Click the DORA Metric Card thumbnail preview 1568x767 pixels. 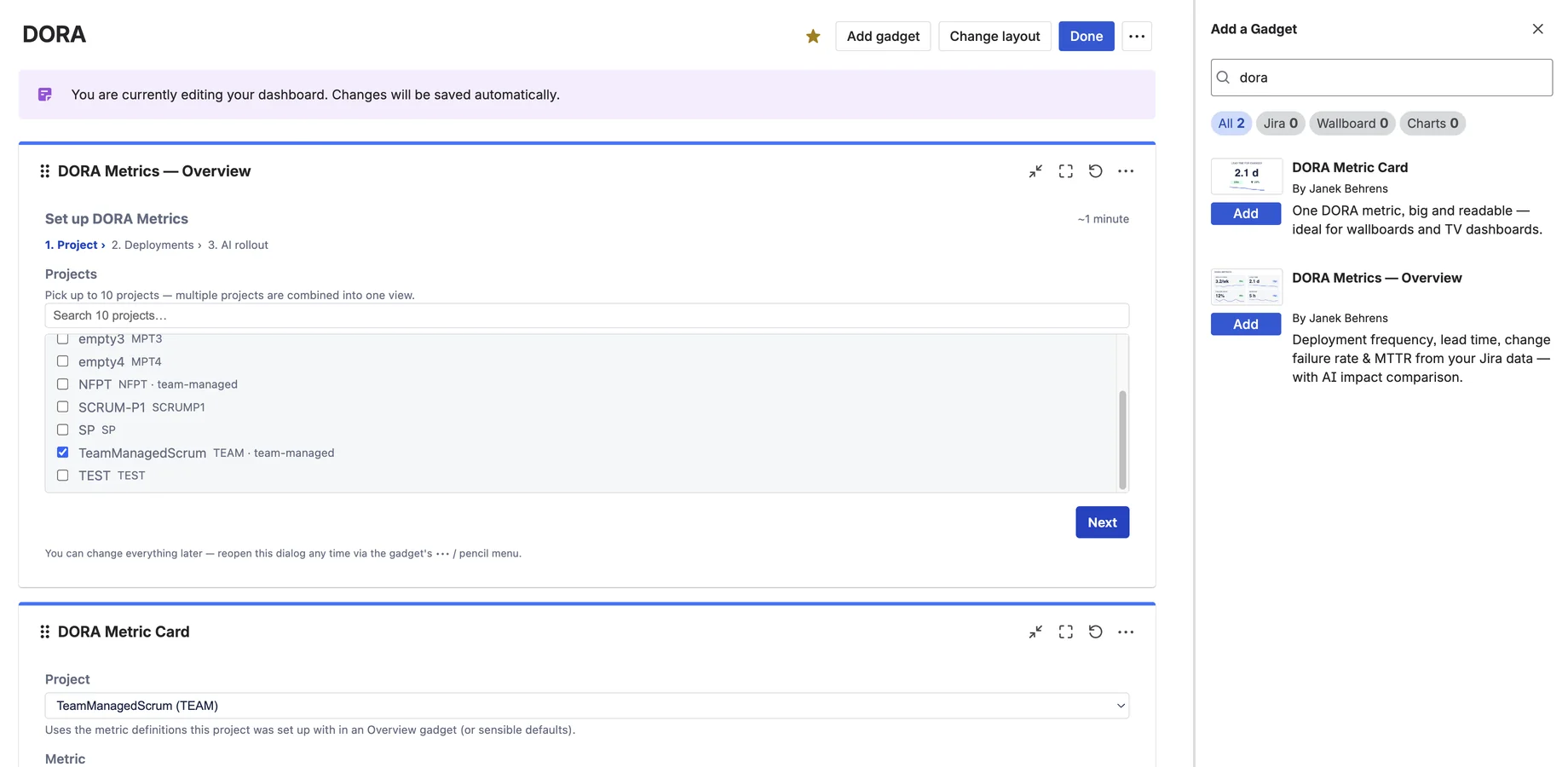(1247, 176)
